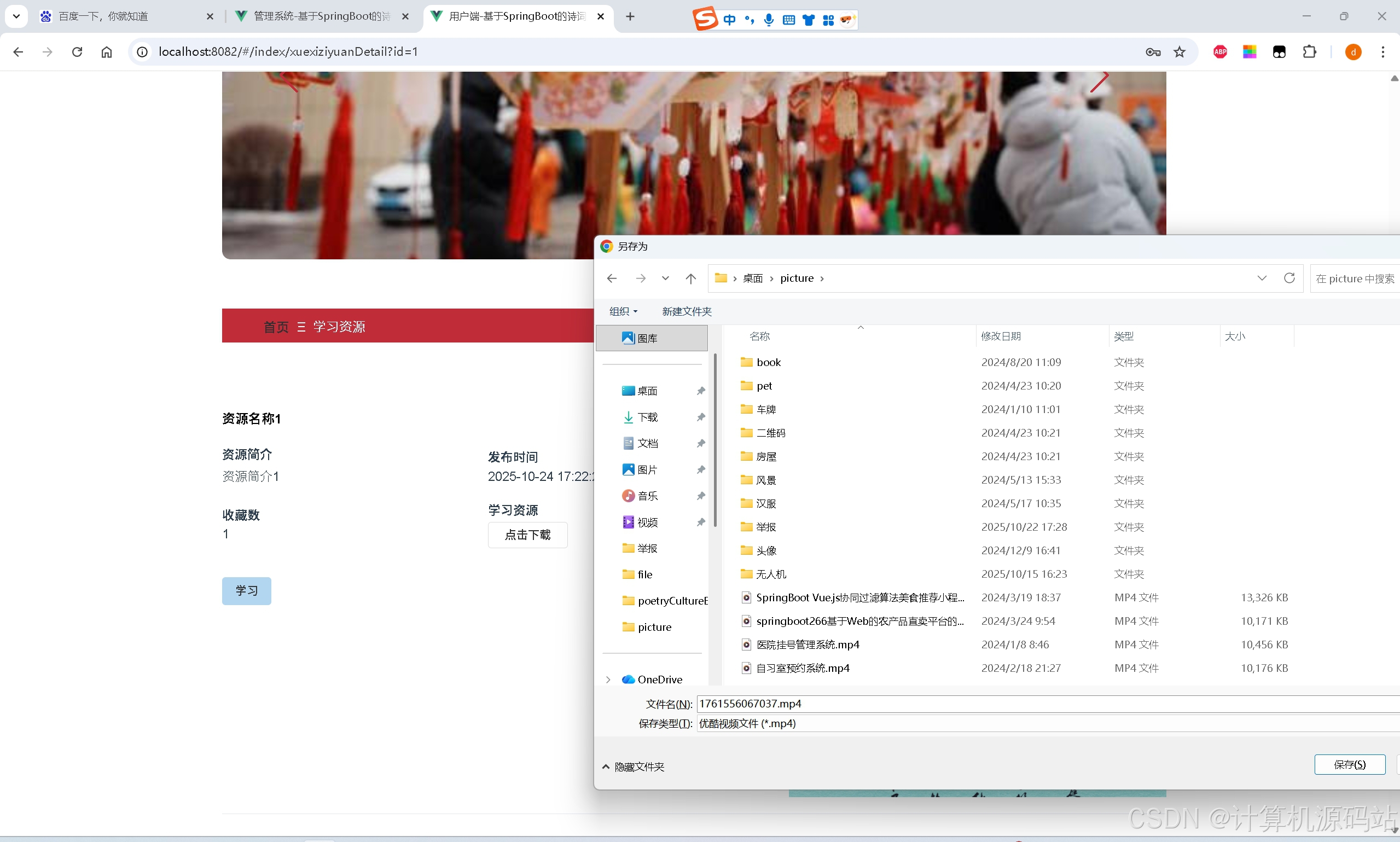Select the book folder
This screenshot has width=1400, height=842.
click(x=769, y=363)
